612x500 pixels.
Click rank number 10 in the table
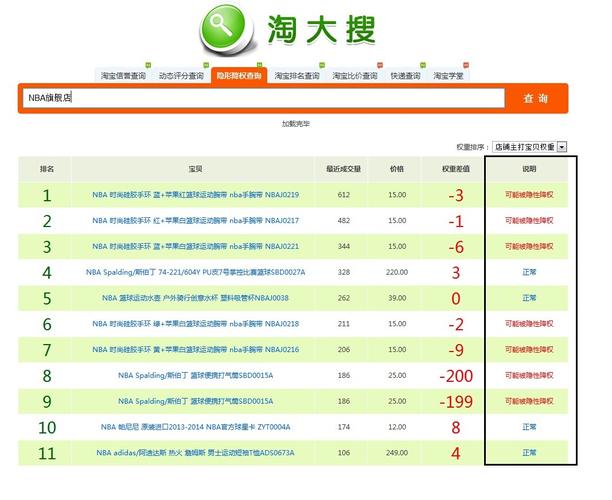(x=47, y=428)
